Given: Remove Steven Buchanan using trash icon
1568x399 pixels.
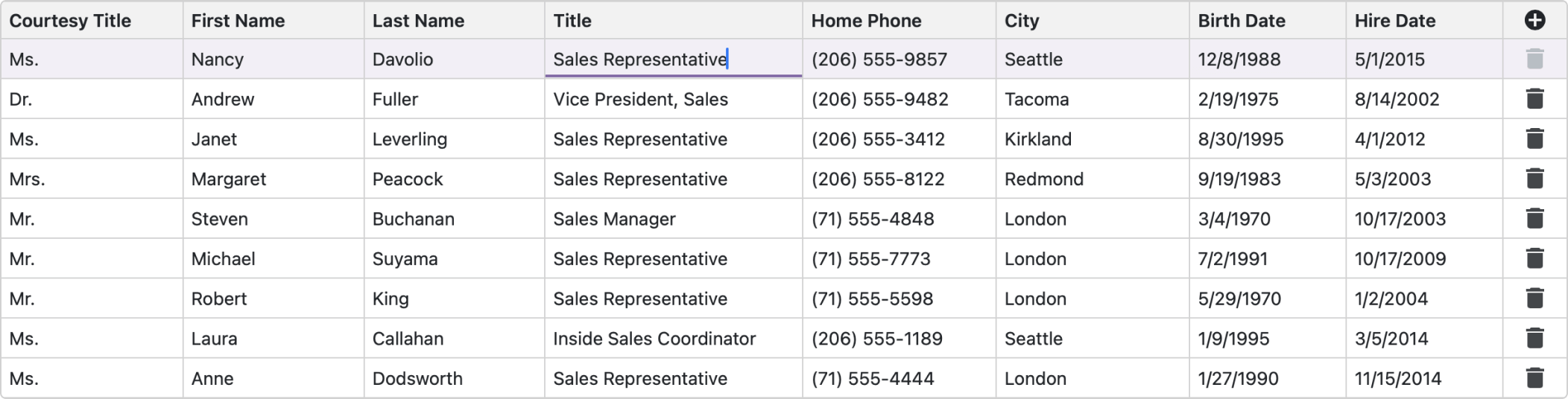Looking at the screenshot, I should (1534, 219).
